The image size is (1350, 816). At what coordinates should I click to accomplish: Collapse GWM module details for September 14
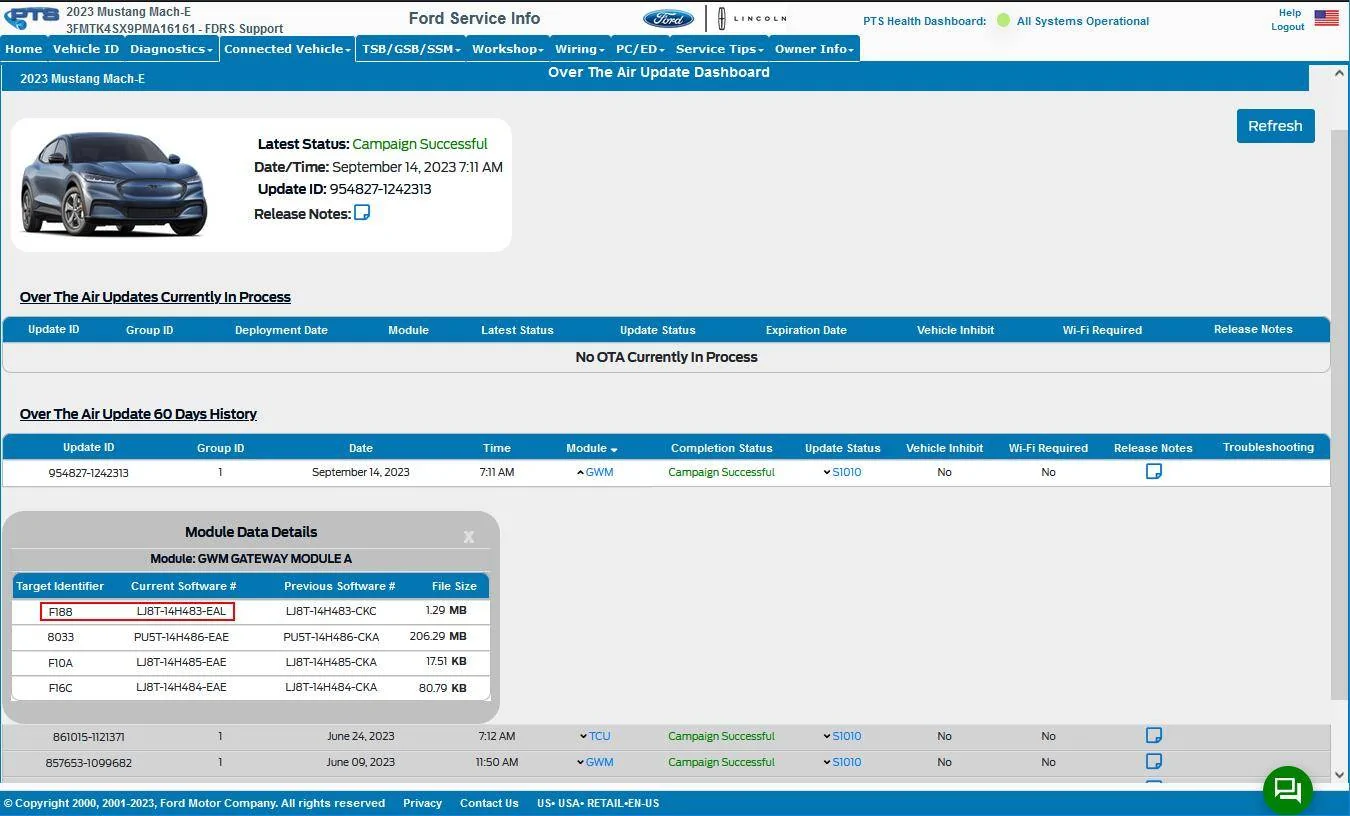pos(595,472)
